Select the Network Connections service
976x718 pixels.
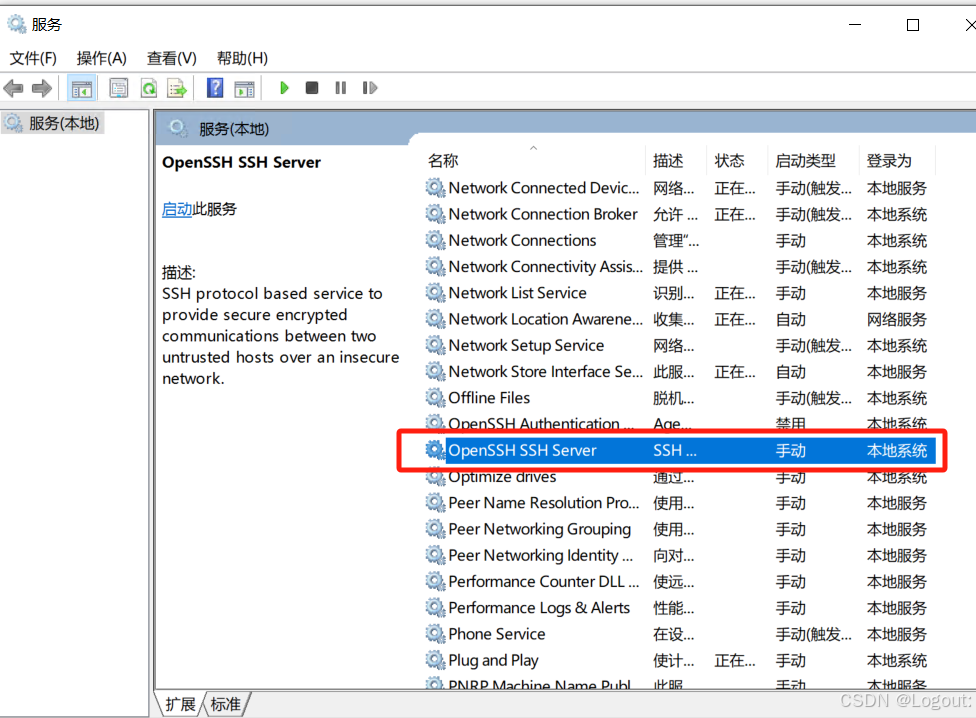tap(680, 240)
